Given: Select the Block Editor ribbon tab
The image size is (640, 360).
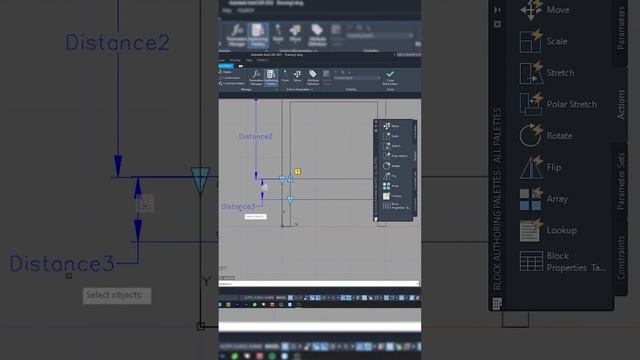Looking at the screenshot, I should tap(226, 66).
